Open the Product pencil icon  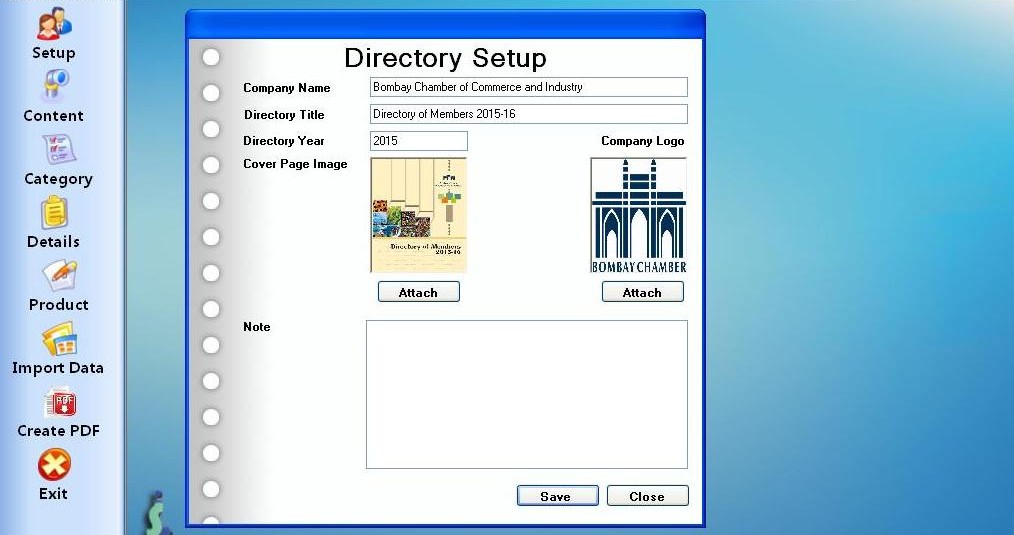(59, 276)
